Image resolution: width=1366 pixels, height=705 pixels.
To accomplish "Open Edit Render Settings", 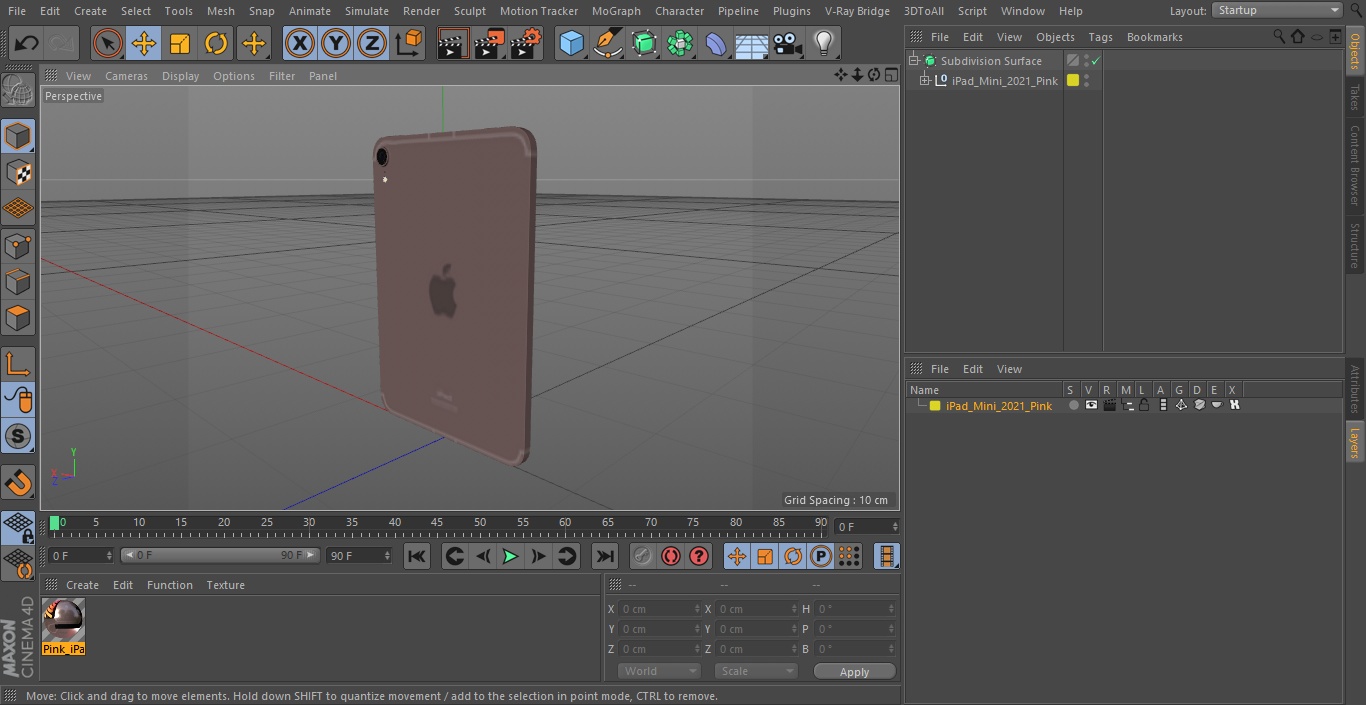I will click(526, 43).
